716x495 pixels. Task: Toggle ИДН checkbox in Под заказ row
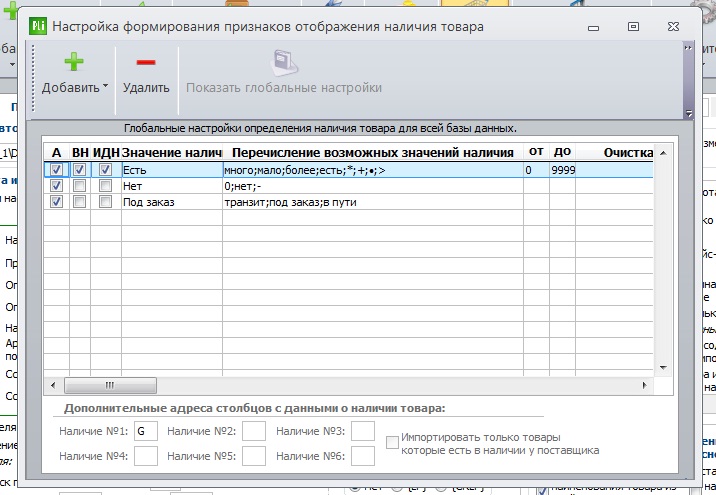pyautogui.click(x=105, y=202)
